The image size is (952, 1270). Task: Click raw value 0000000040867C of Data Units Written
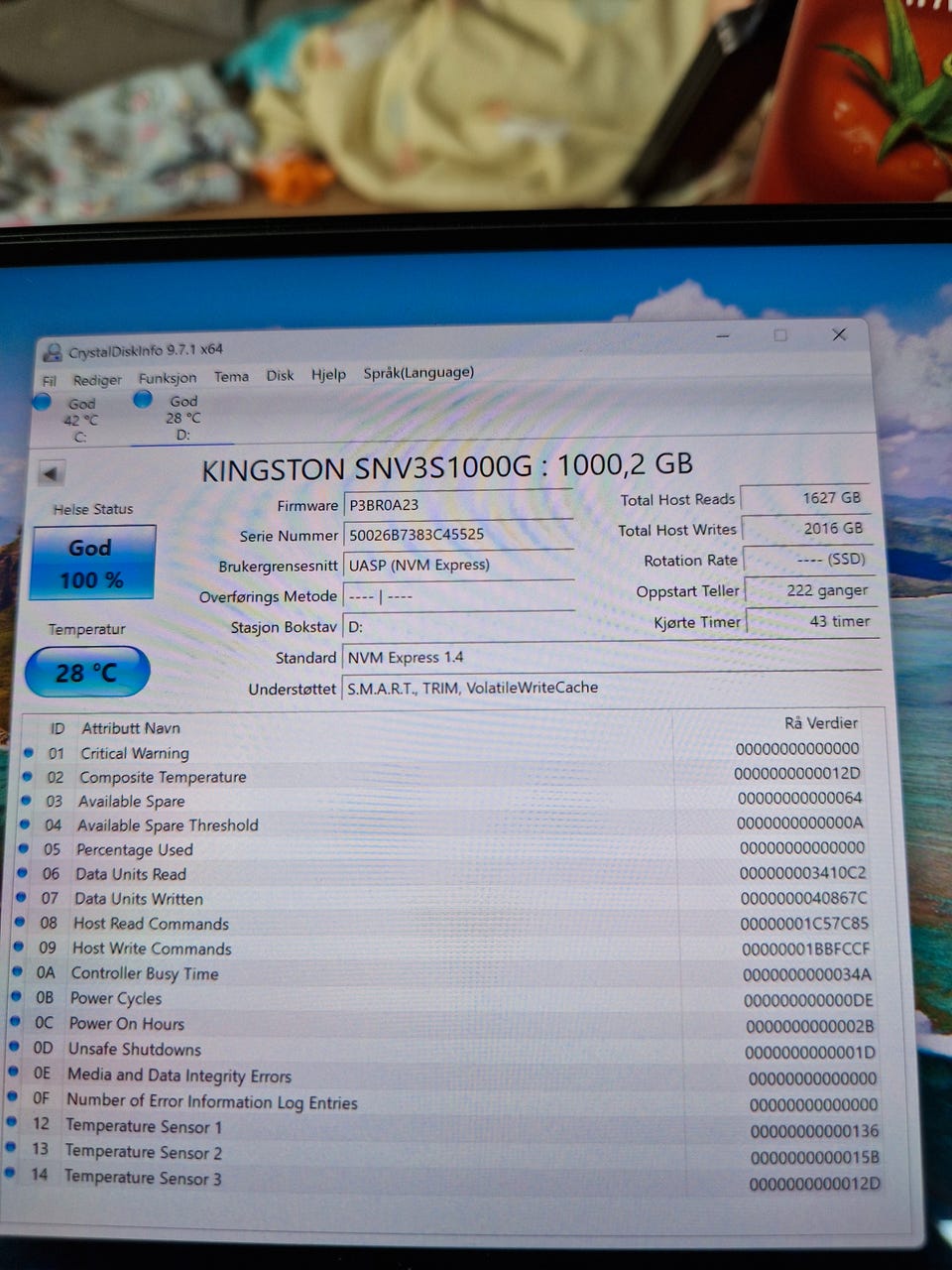803,898
